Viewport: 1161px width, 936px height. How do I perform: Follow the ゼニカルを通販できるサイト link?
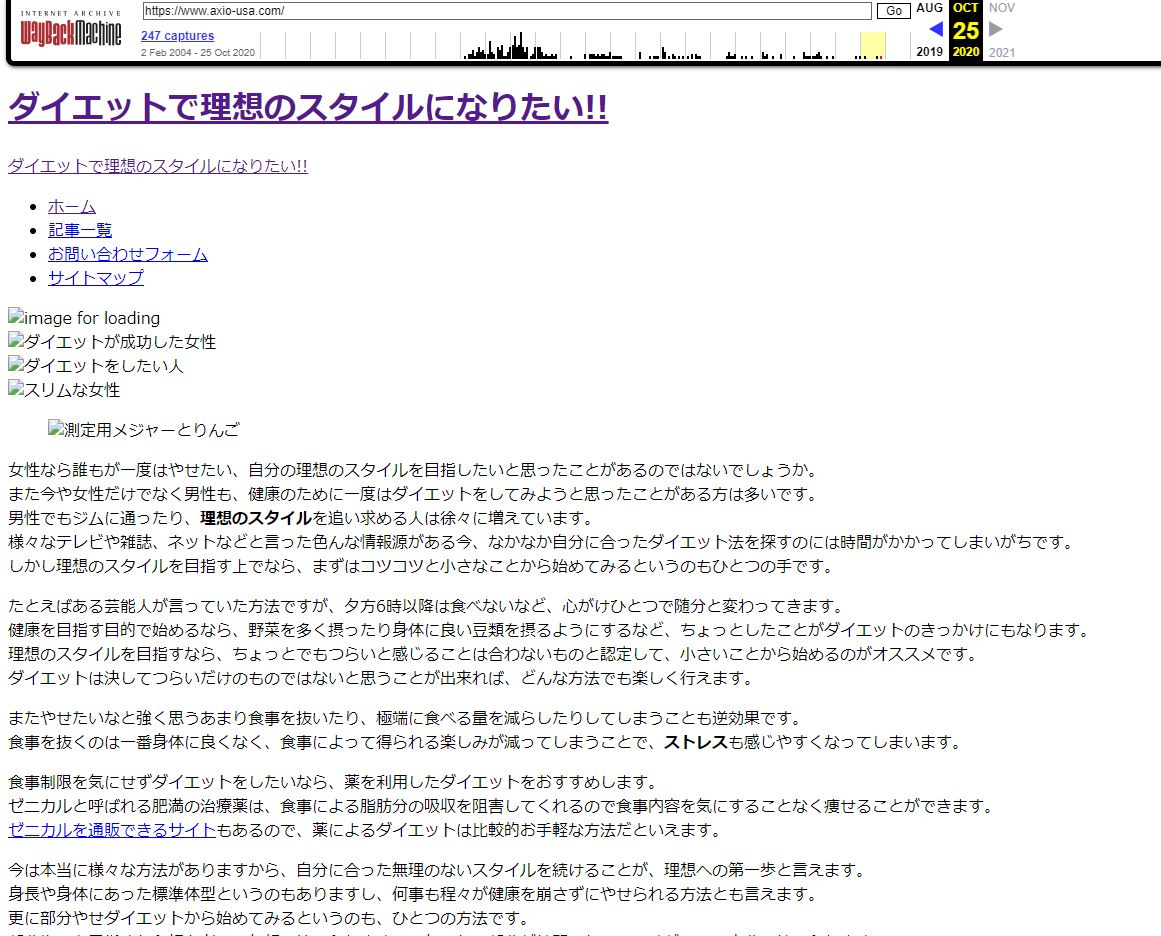point(112,830)
